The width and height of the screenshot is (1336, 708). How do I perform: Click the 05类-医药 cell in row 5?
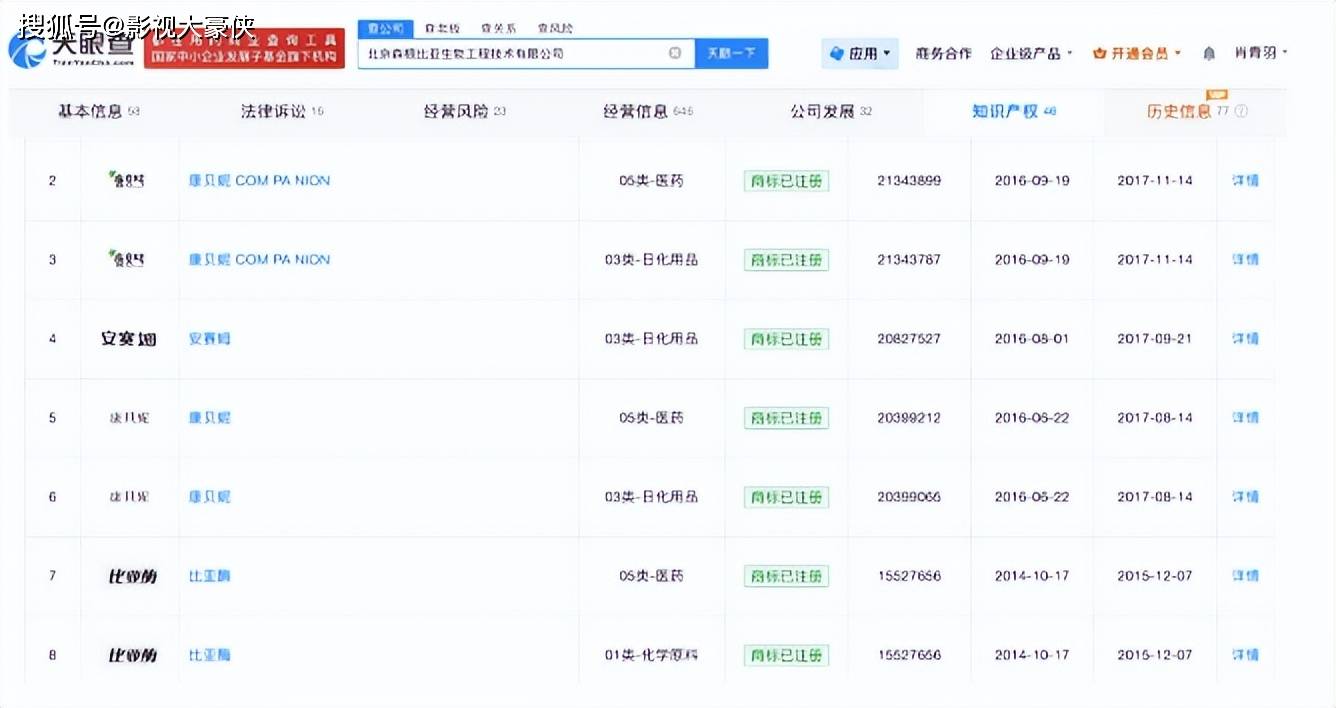click(x=651, y=417)
